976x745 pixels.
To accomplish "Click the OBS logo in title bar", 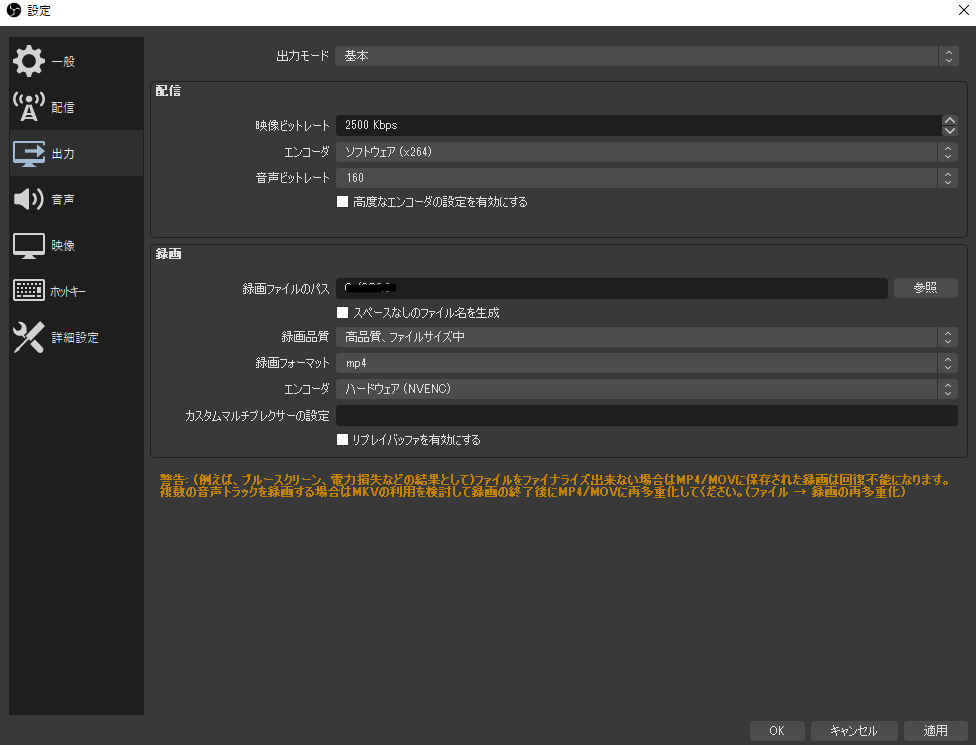I will [14, 11].
